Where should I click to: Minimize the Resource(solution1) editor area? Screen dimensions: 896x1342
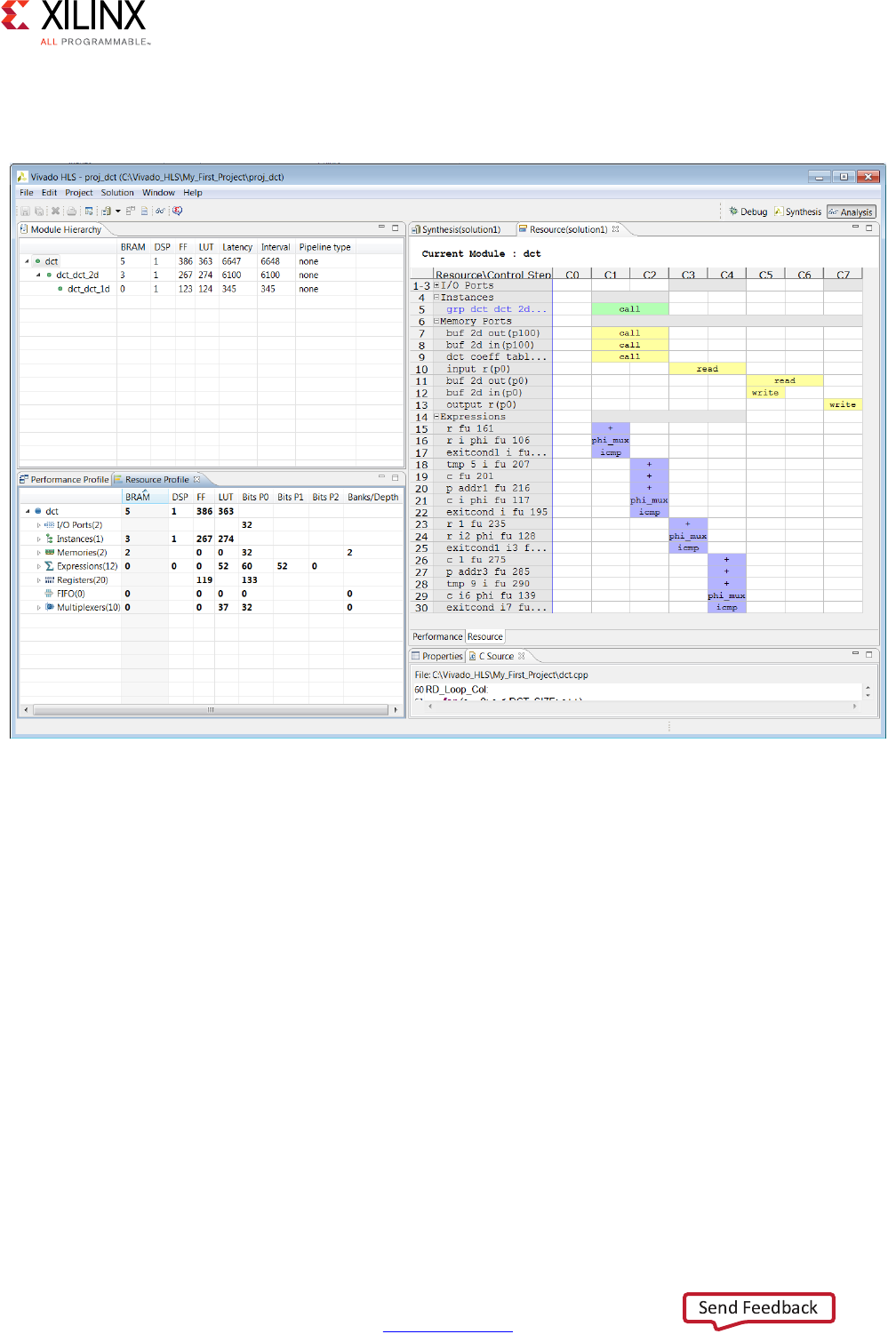click(855, 228)
